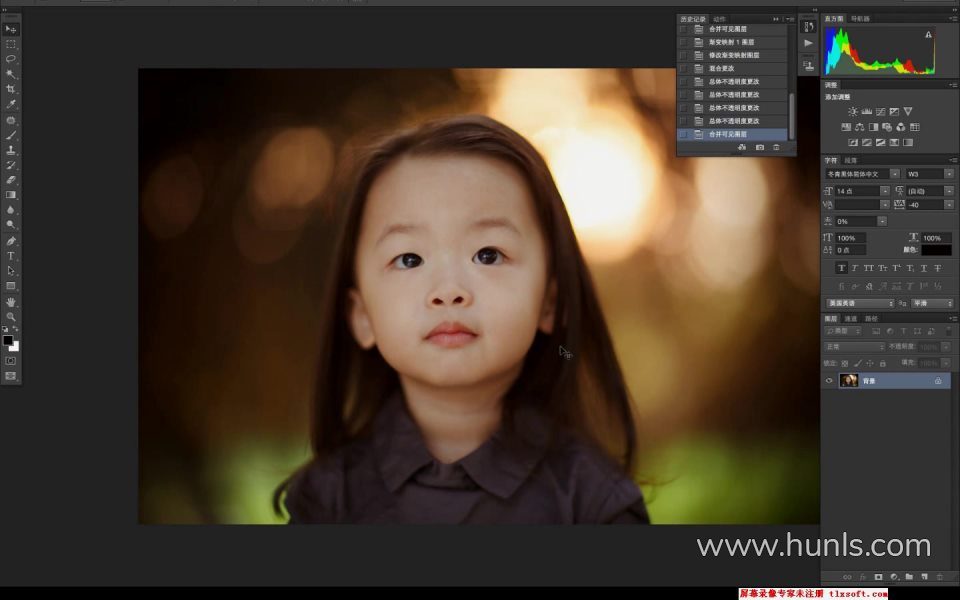Select the Clone Stamp tool
This screenshot has width=960, height=600.
coord(10,150)
